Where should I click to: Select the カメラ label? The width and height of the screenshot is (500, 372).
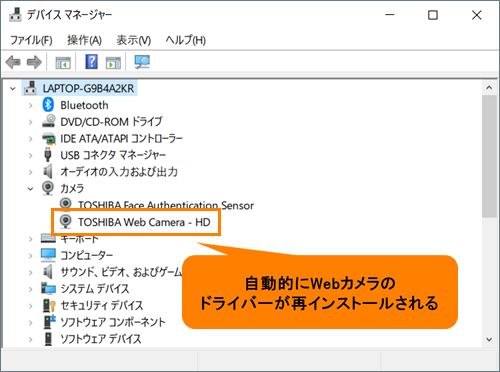coord(72,189)
